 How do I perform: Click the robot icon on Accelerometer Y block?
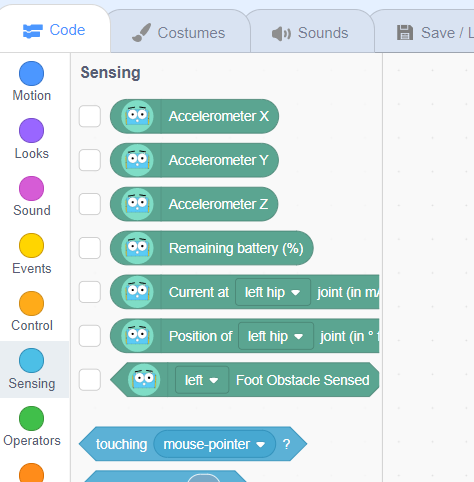137,160
